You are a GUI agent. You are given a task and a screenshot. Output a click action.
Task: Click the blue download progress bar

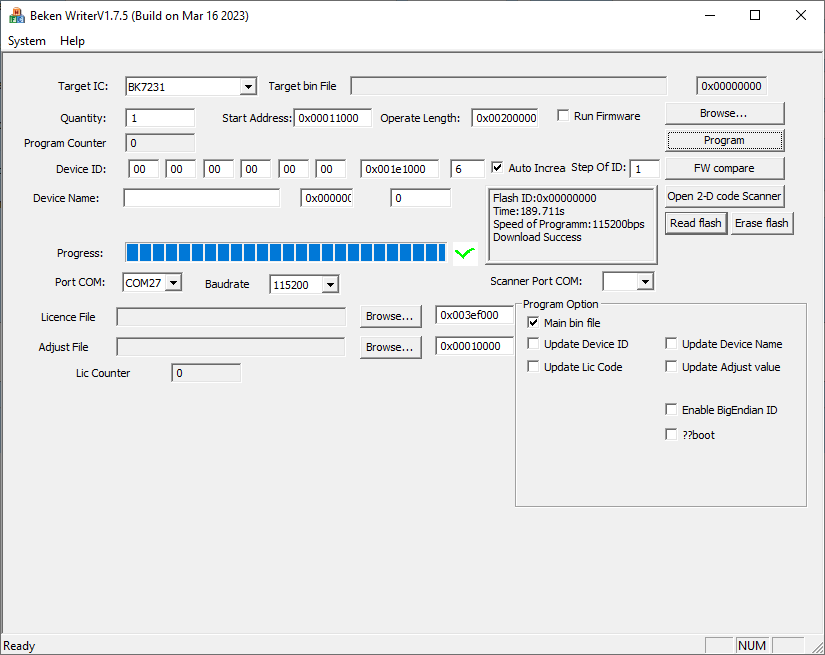pos(285,252)
